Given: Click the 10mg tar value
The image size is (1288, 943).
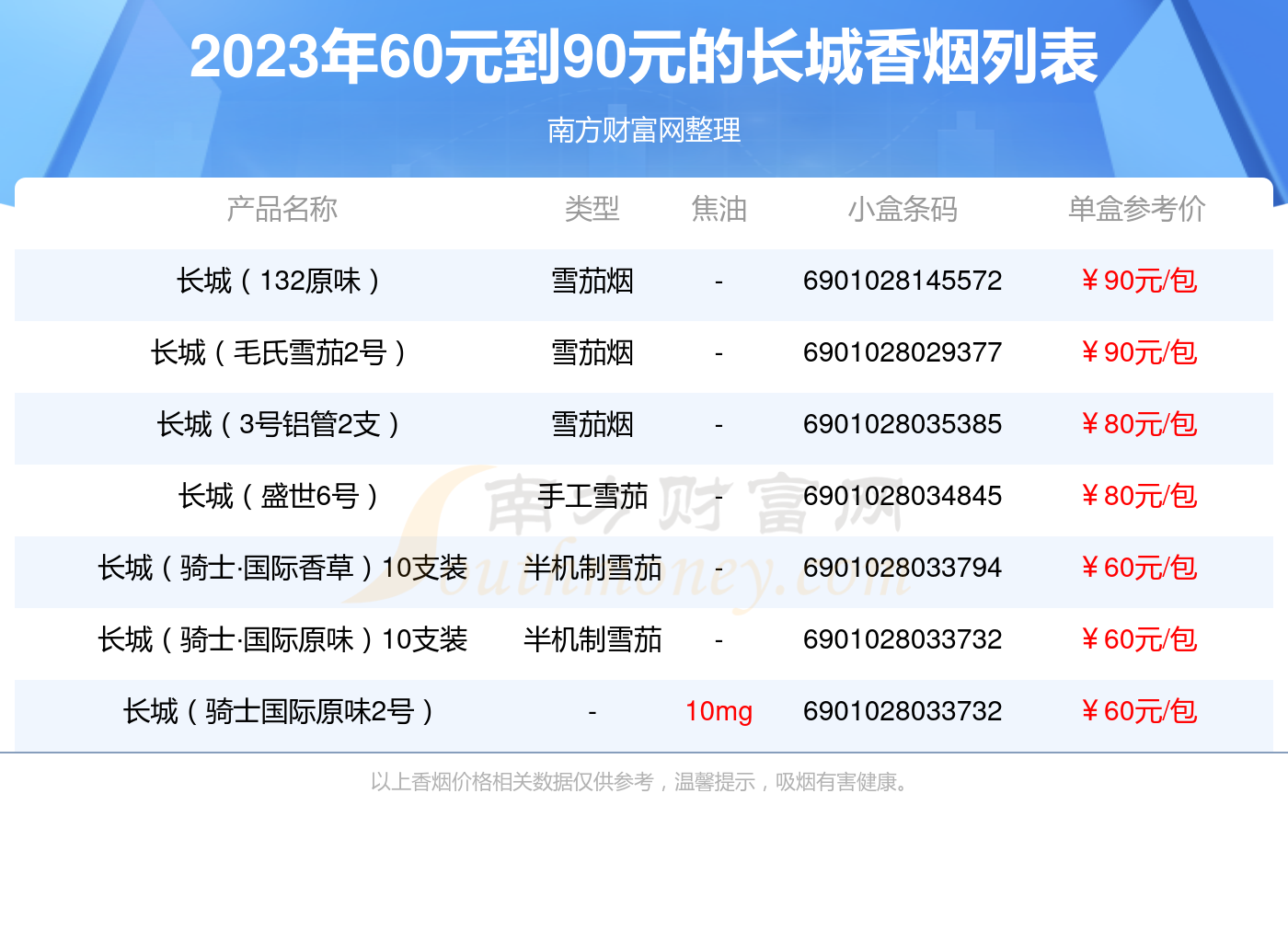Looking at the screenshot, I should coord(719,711).
